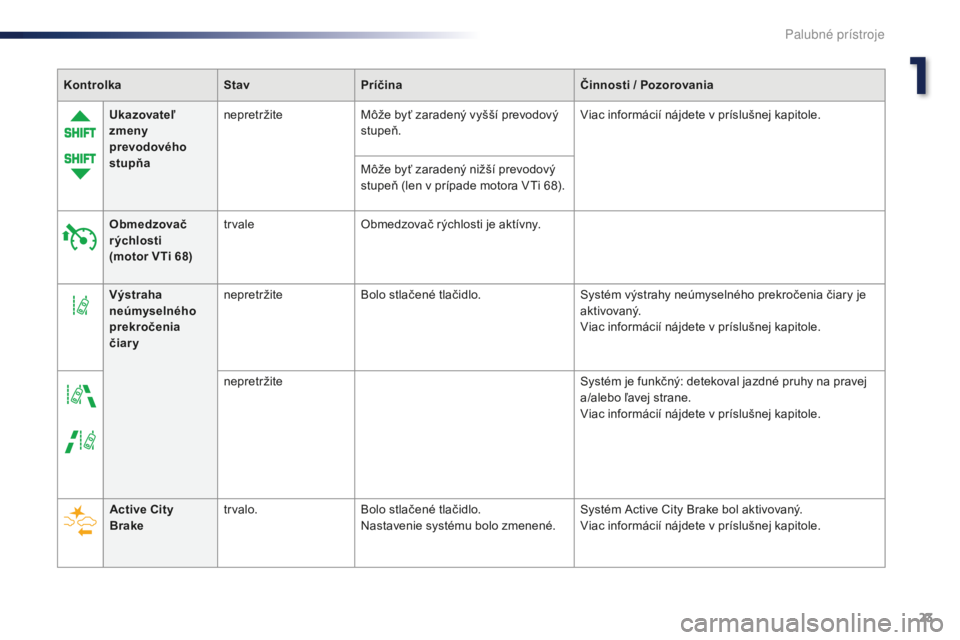This screenshot has height=640, width=960.
Task: Click the single lane departure warning icon
Action: click(x=81, y=305)
